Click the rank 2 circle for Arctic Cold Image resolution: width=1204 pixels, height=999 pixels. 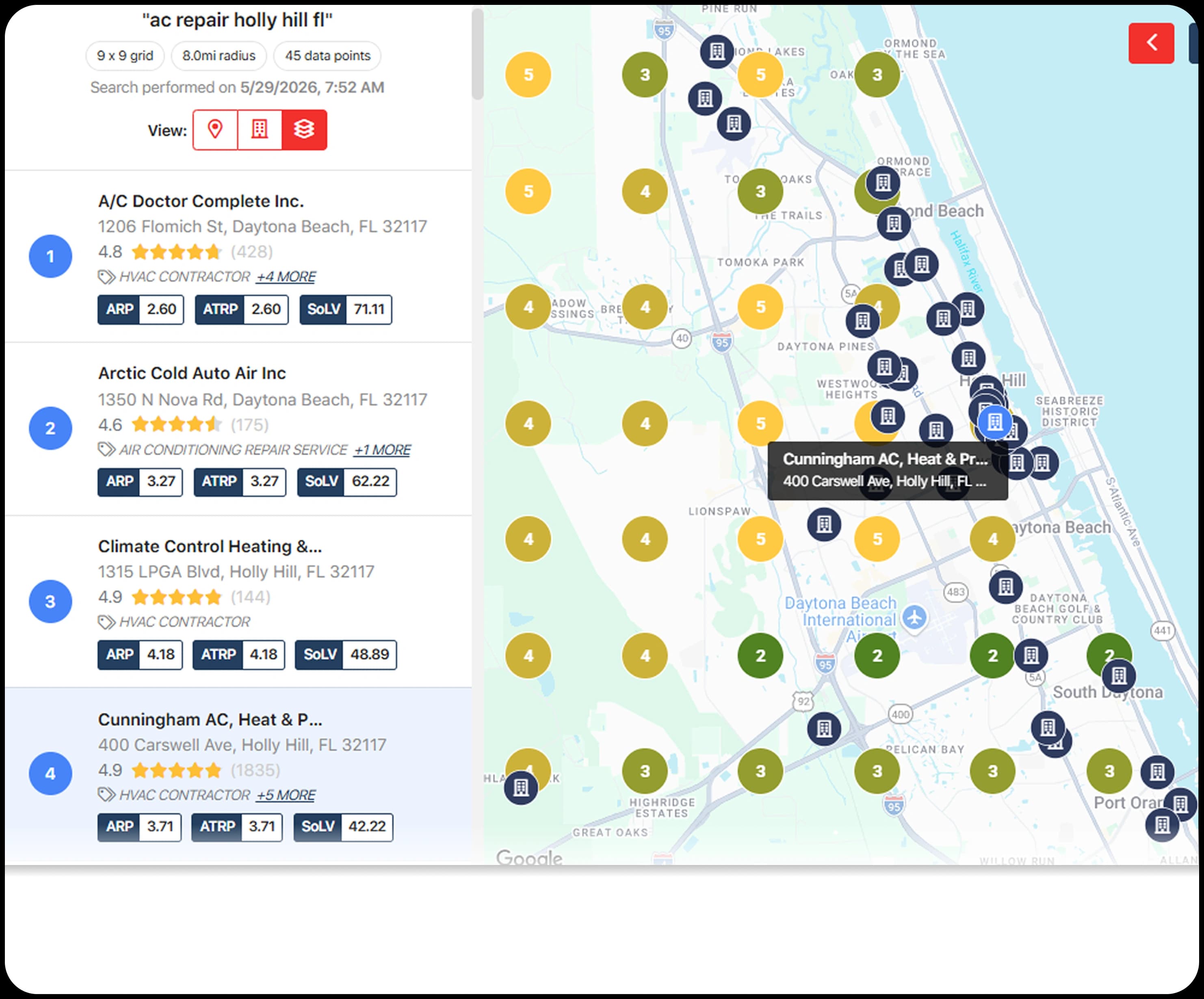point(50,428)
